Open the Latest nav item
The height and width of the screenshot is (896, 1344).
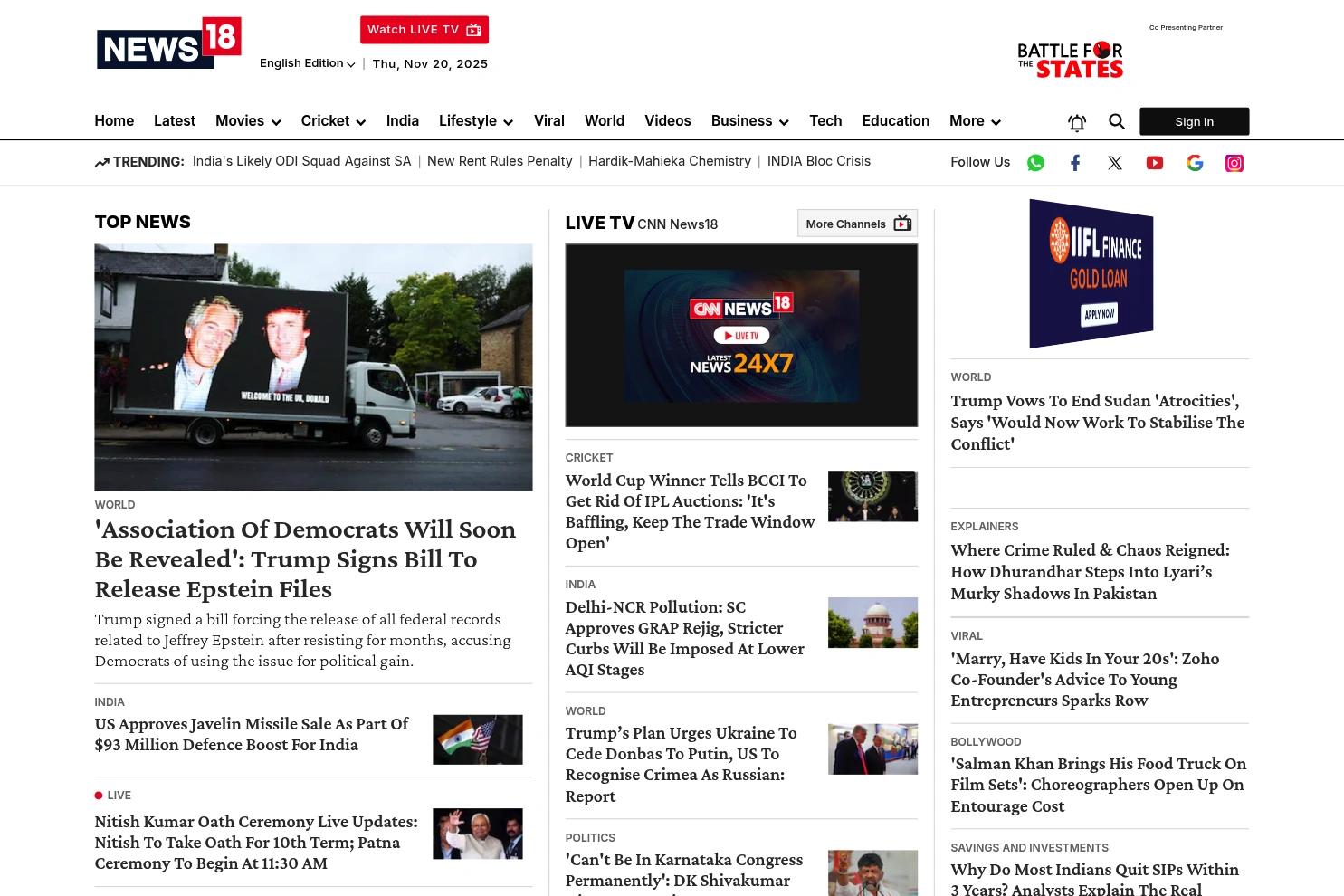coord(175,121)
